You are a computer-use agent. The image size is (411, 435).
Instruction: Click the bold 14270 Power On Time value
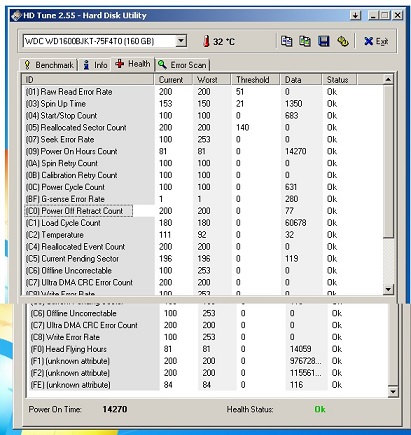pyautogui.click(x=115, y=409)
